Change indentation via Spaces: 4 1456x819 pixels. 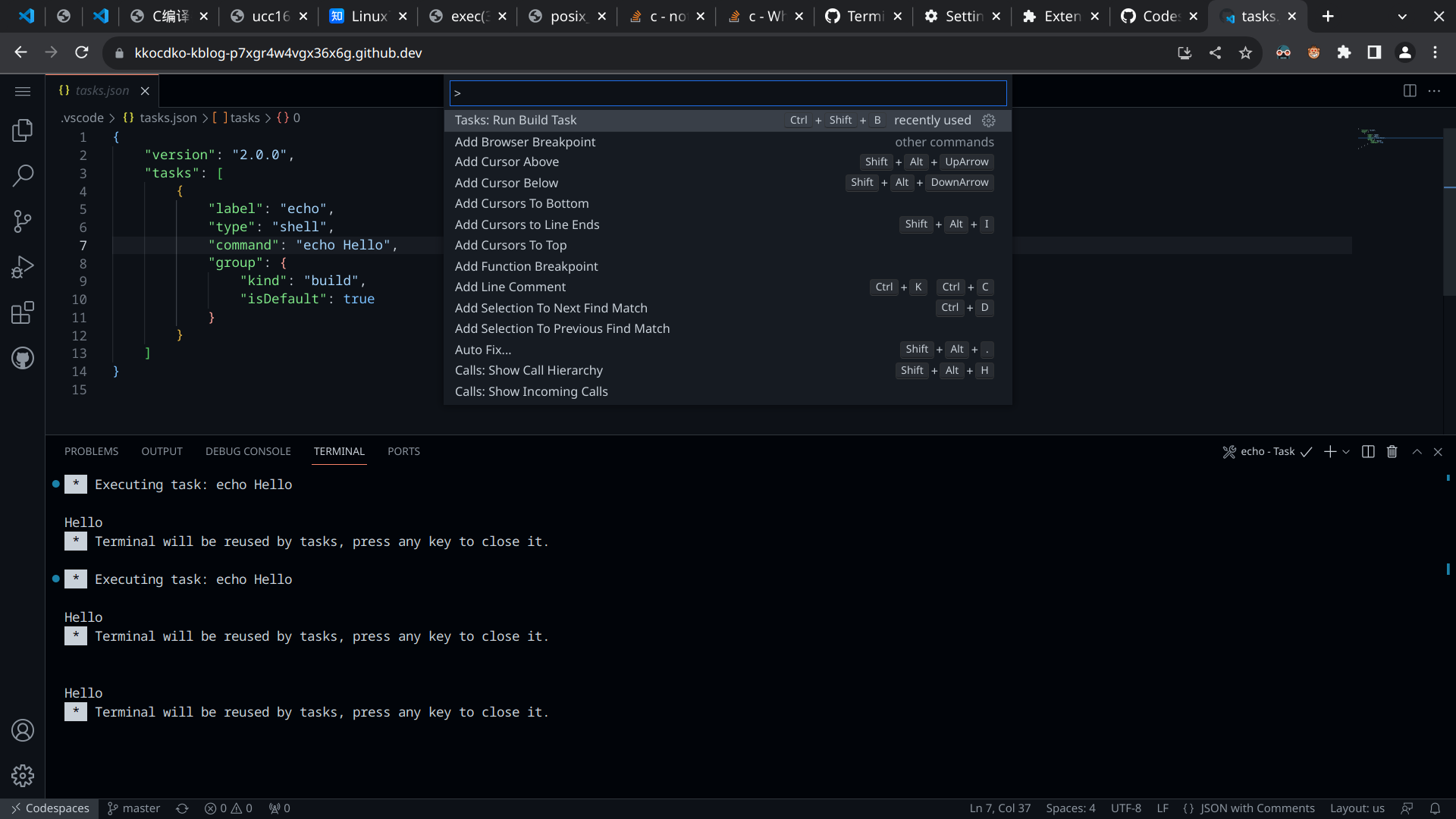(x=1071, y=808)
